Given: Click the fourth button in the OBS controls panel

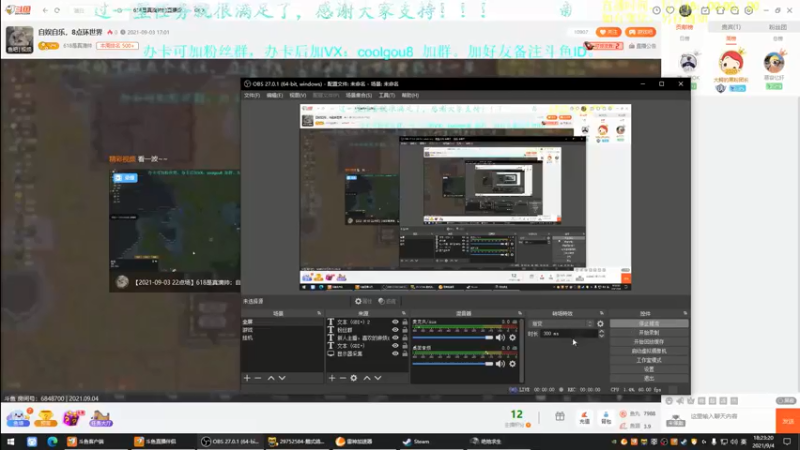Looking at the screenshot, I should [649, 351].
